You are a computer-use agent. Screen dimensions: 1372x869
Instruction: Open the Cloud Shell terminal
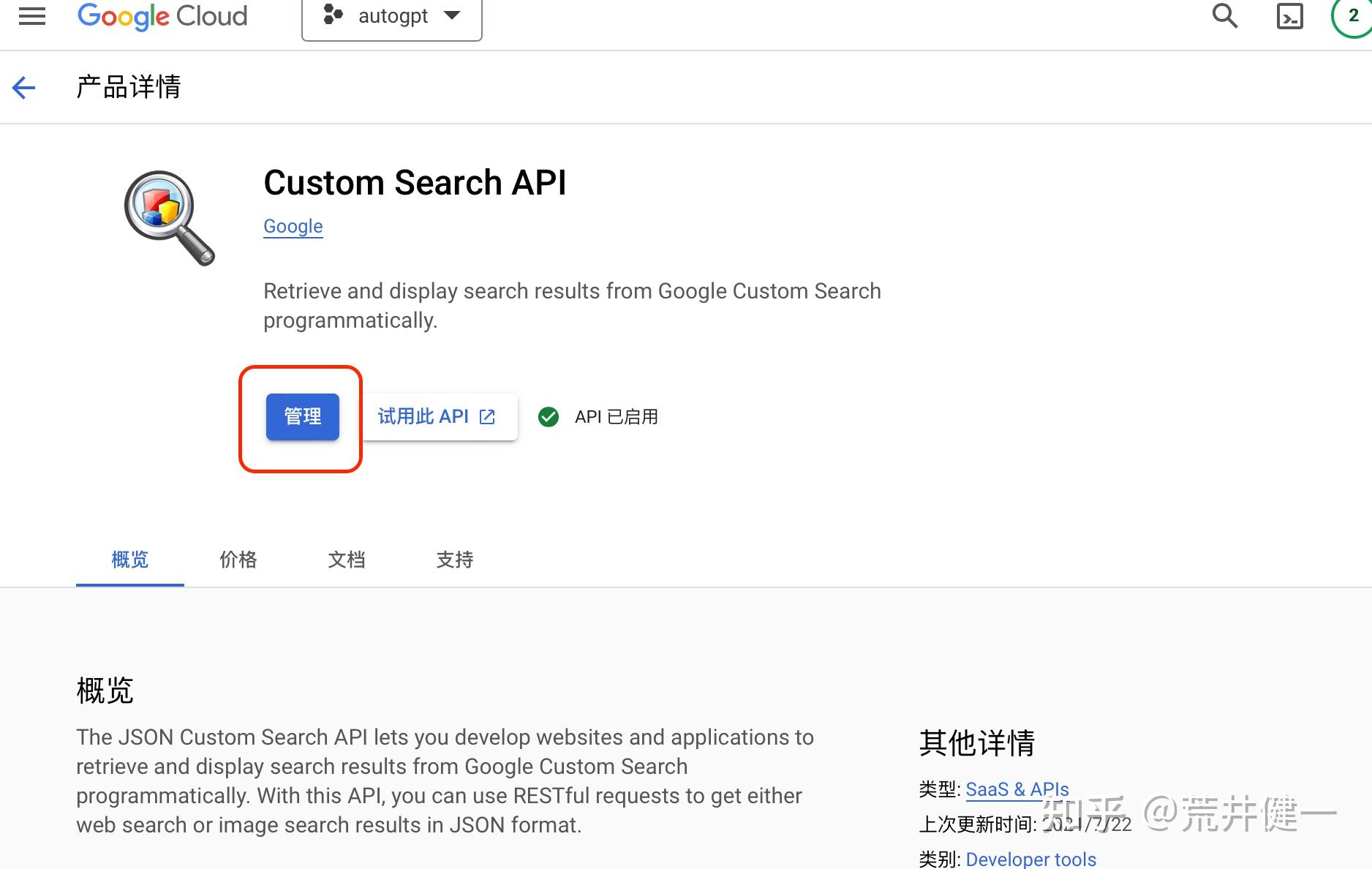point(1291,15)
